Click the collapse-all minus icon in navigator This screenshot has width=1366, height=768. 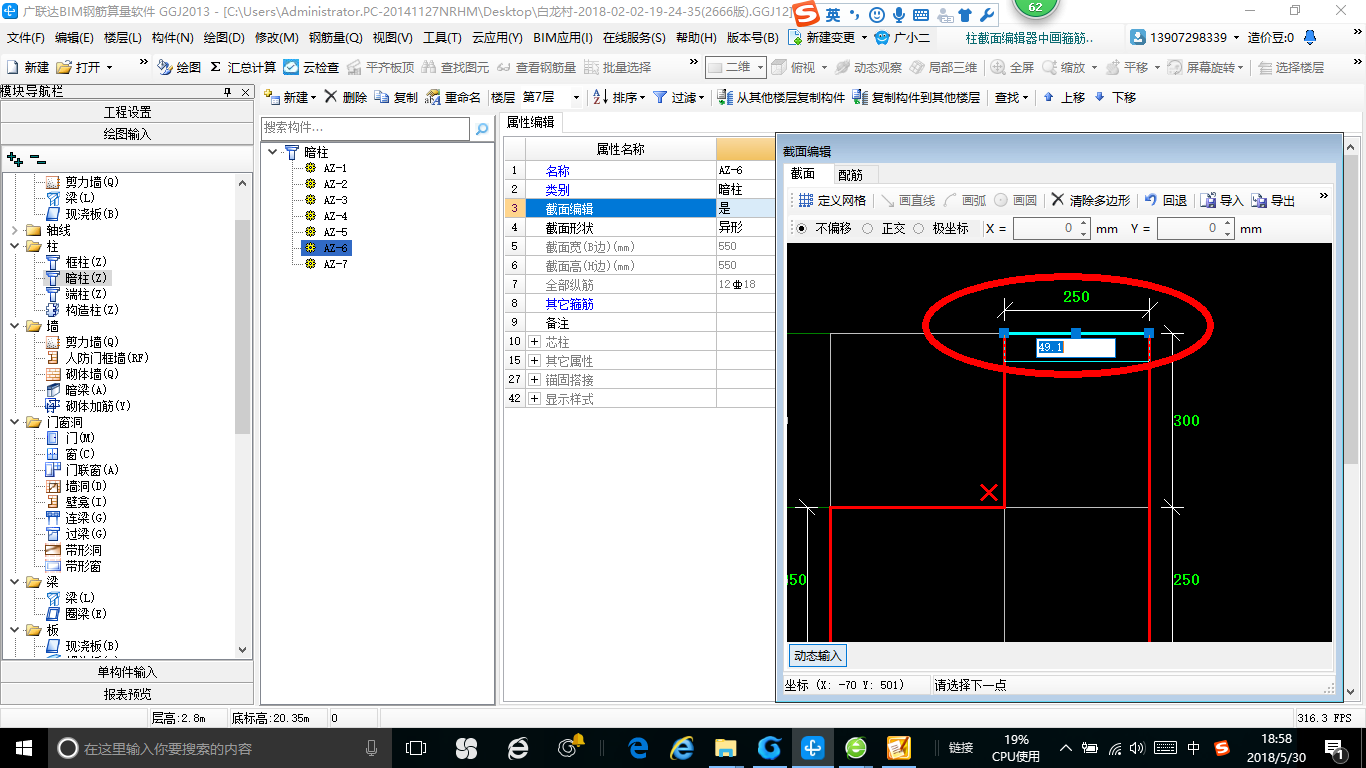[38, 159]
